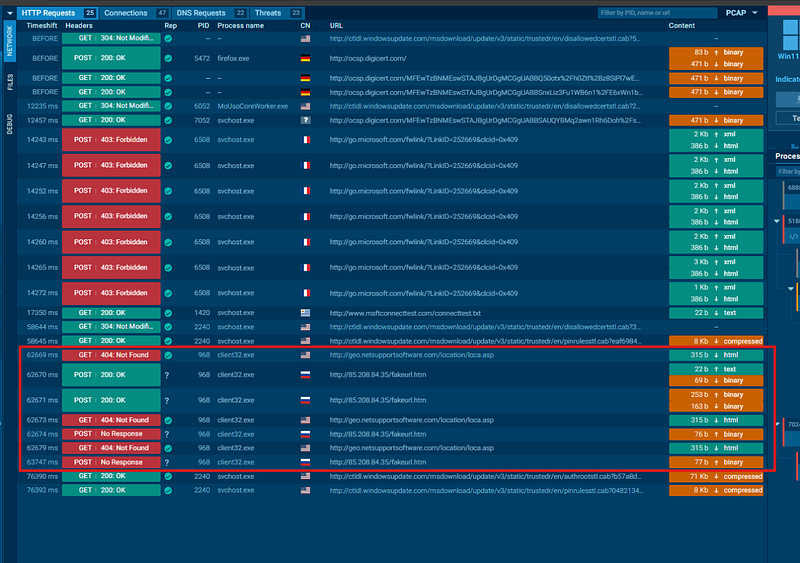Click reputation checkmark for firefox.exe request
This screenshot has height=563, width=800.
[x=168, y=58]
